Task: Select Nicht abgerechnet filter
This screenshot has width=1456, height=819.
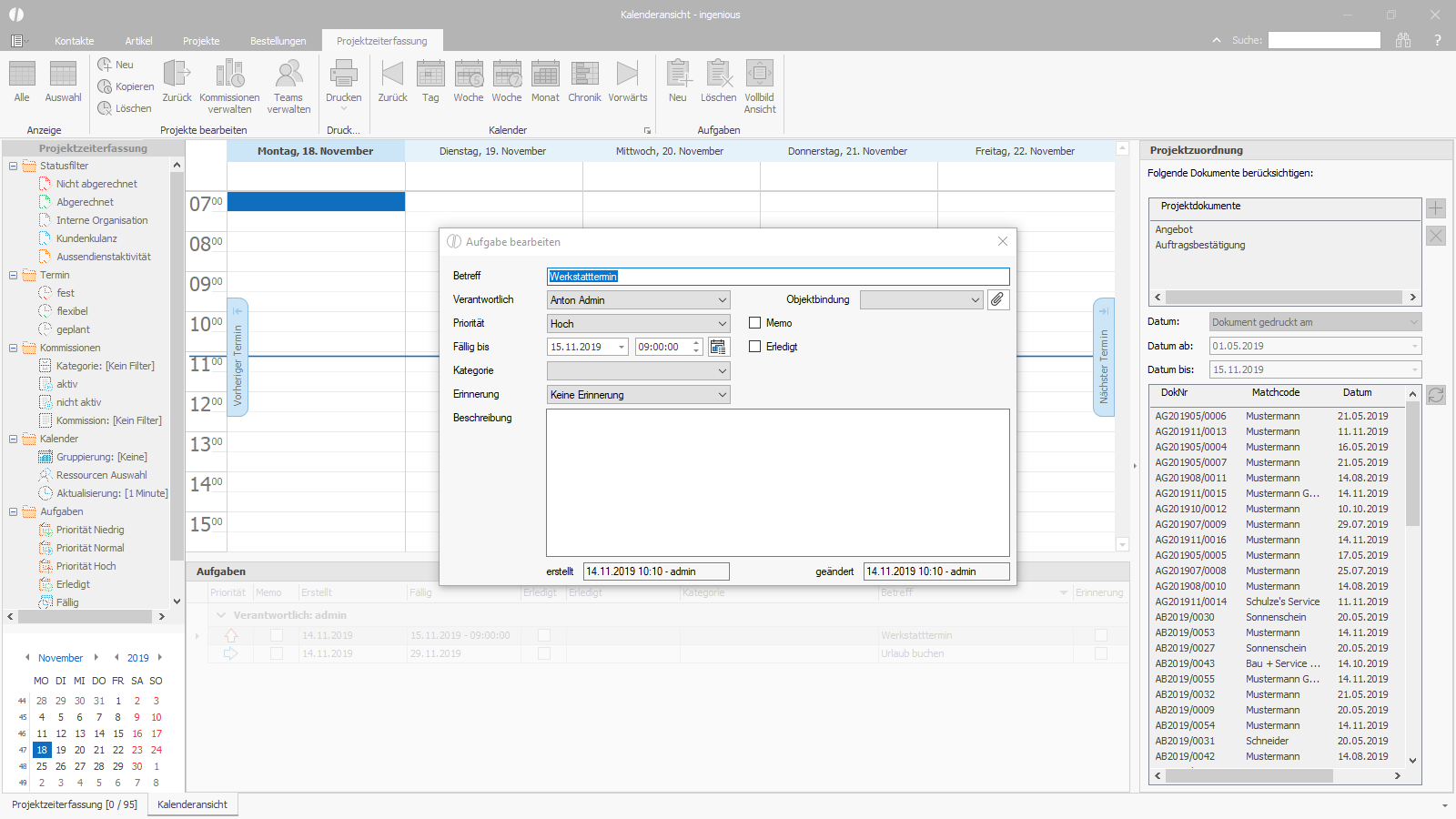Action: coord(96,184)
